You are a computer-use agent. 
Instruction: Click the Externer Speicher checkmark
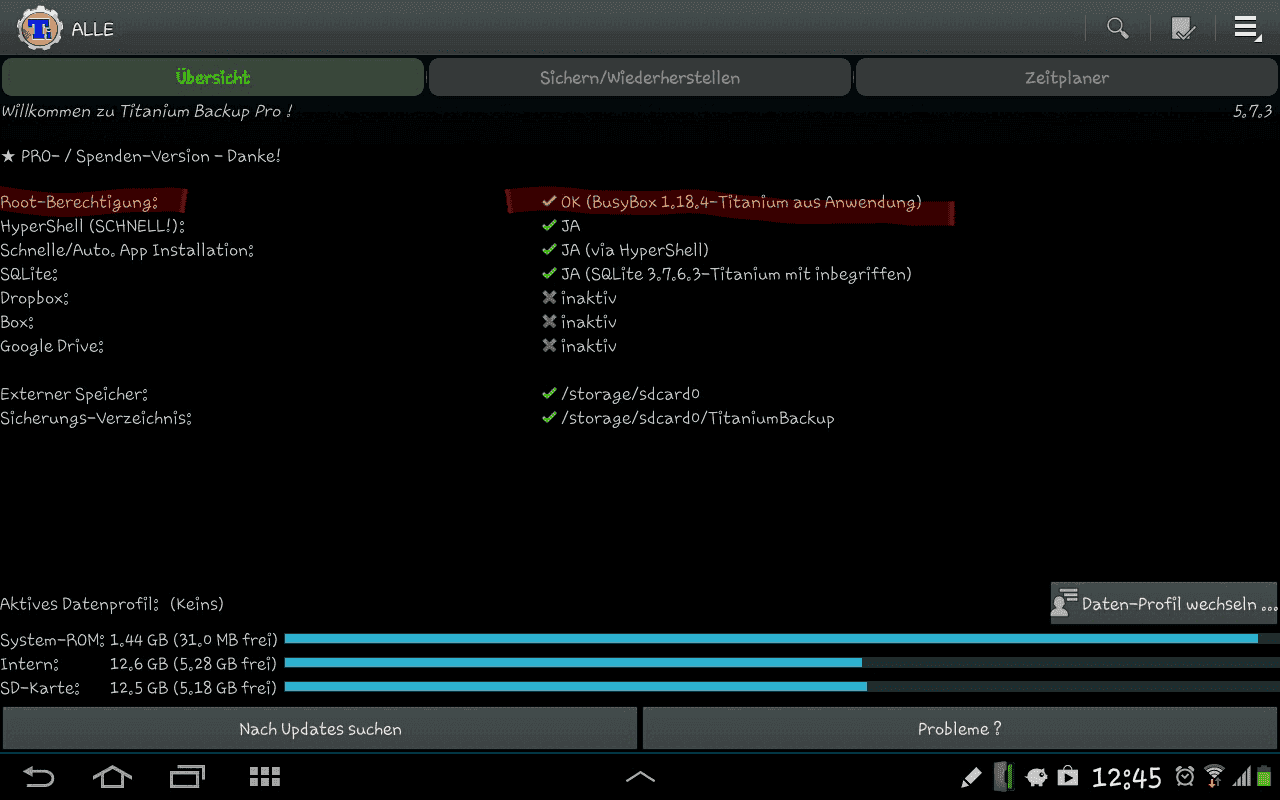548,394
